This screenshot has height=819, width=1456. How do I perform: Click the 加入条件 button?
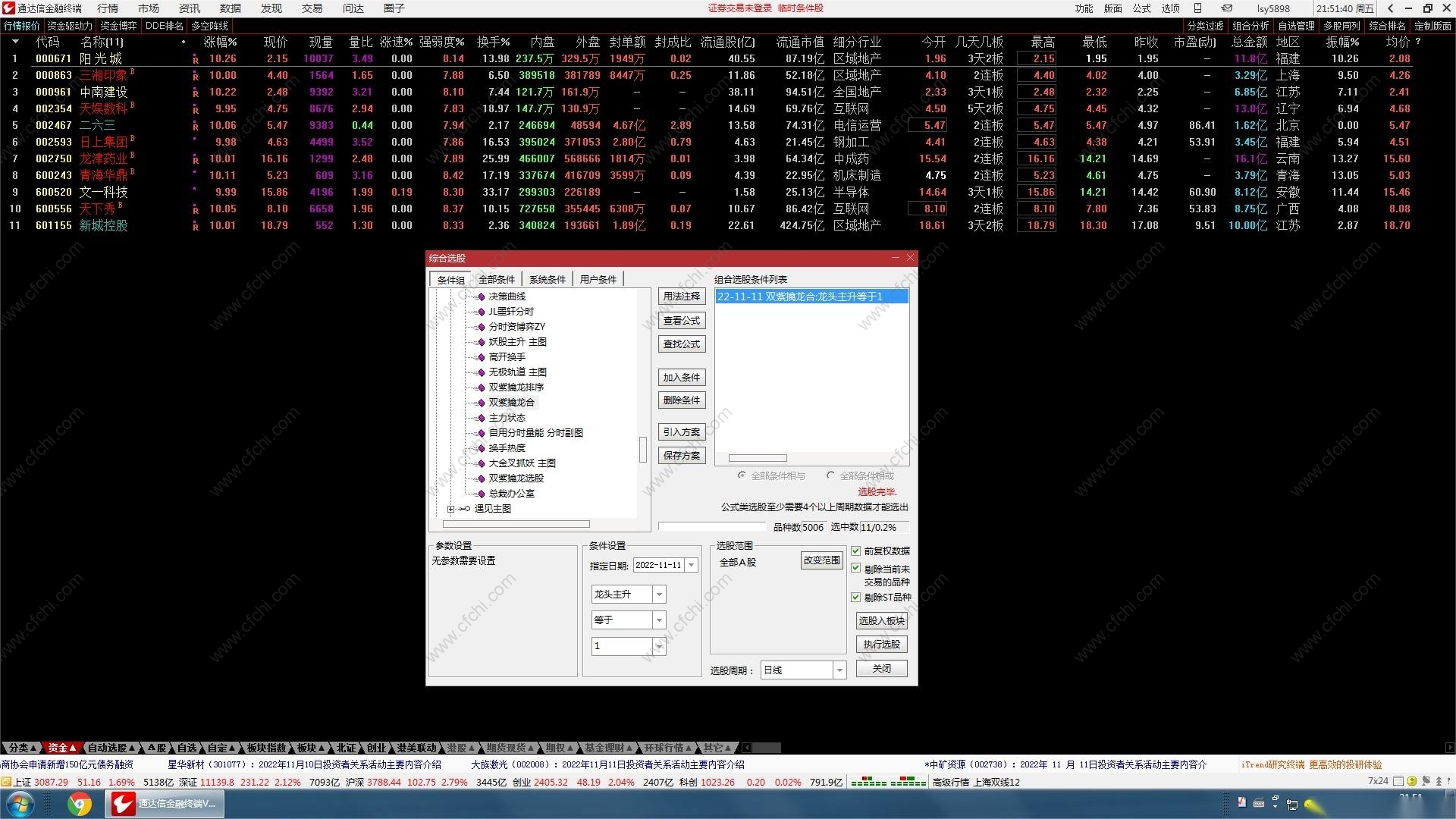tap(681, 378)
